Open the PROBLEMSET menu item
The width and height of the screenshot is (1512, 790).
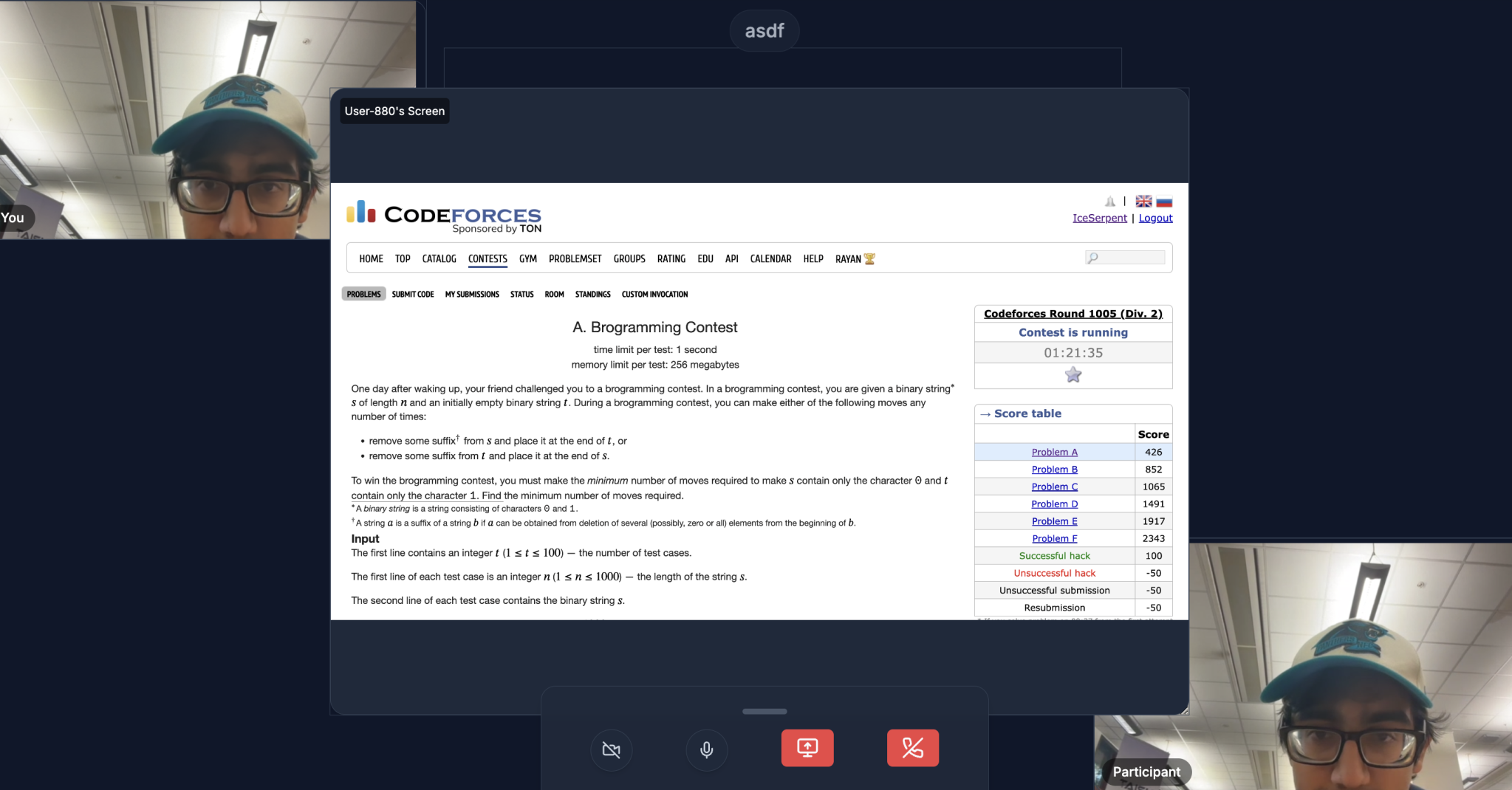tap(575, 258)
